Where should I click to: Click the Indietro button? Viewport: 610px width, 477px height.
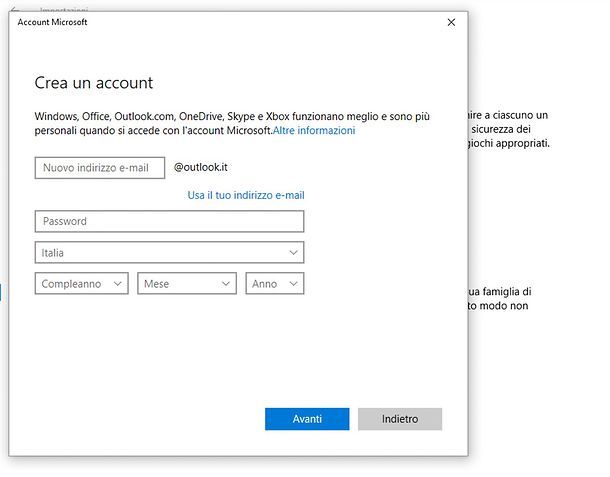click(400, 419)
